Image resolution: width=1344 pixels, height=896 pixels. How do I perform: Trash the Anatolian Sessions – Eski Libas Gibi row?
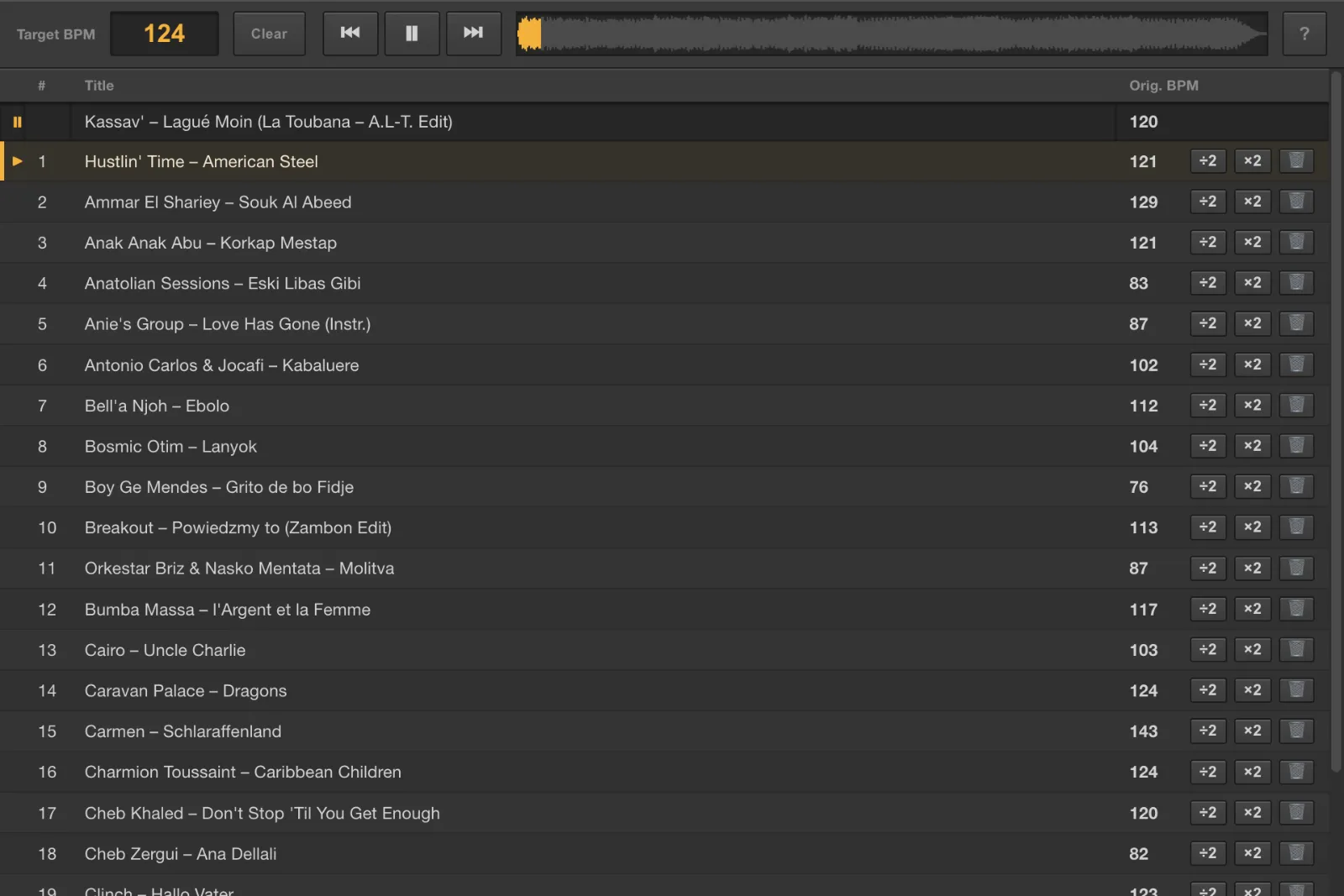coord(1296,283)
